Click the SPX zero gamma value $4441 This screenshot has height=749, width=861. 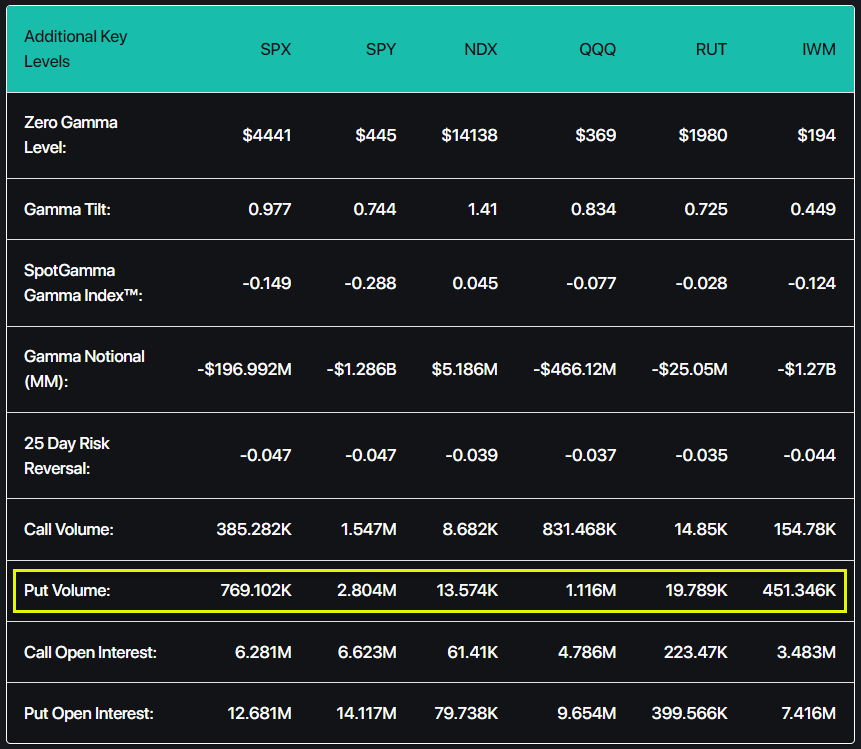(x=266, y=135)
